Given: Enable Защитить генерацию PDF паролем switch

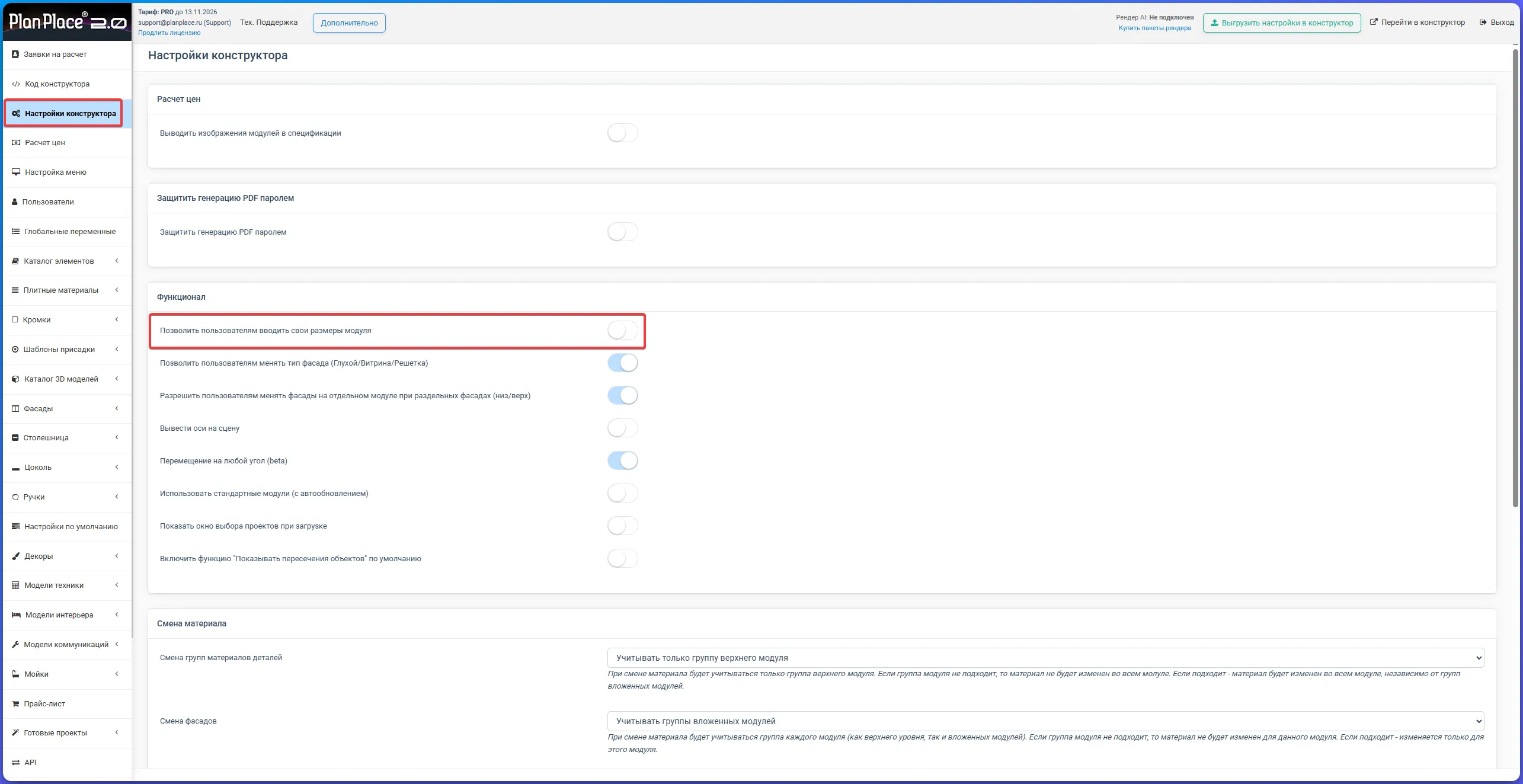Looking at the screenshot, I should click(622, 232).
